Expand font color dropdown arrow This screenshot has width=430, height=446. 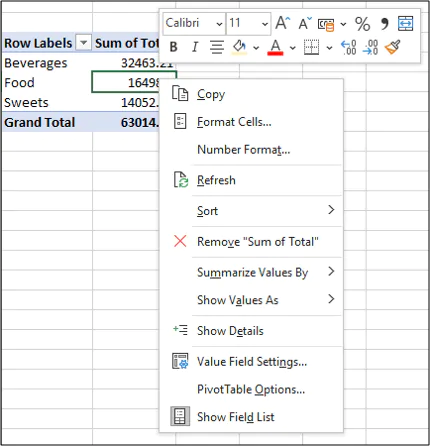[x=293, y=48]
